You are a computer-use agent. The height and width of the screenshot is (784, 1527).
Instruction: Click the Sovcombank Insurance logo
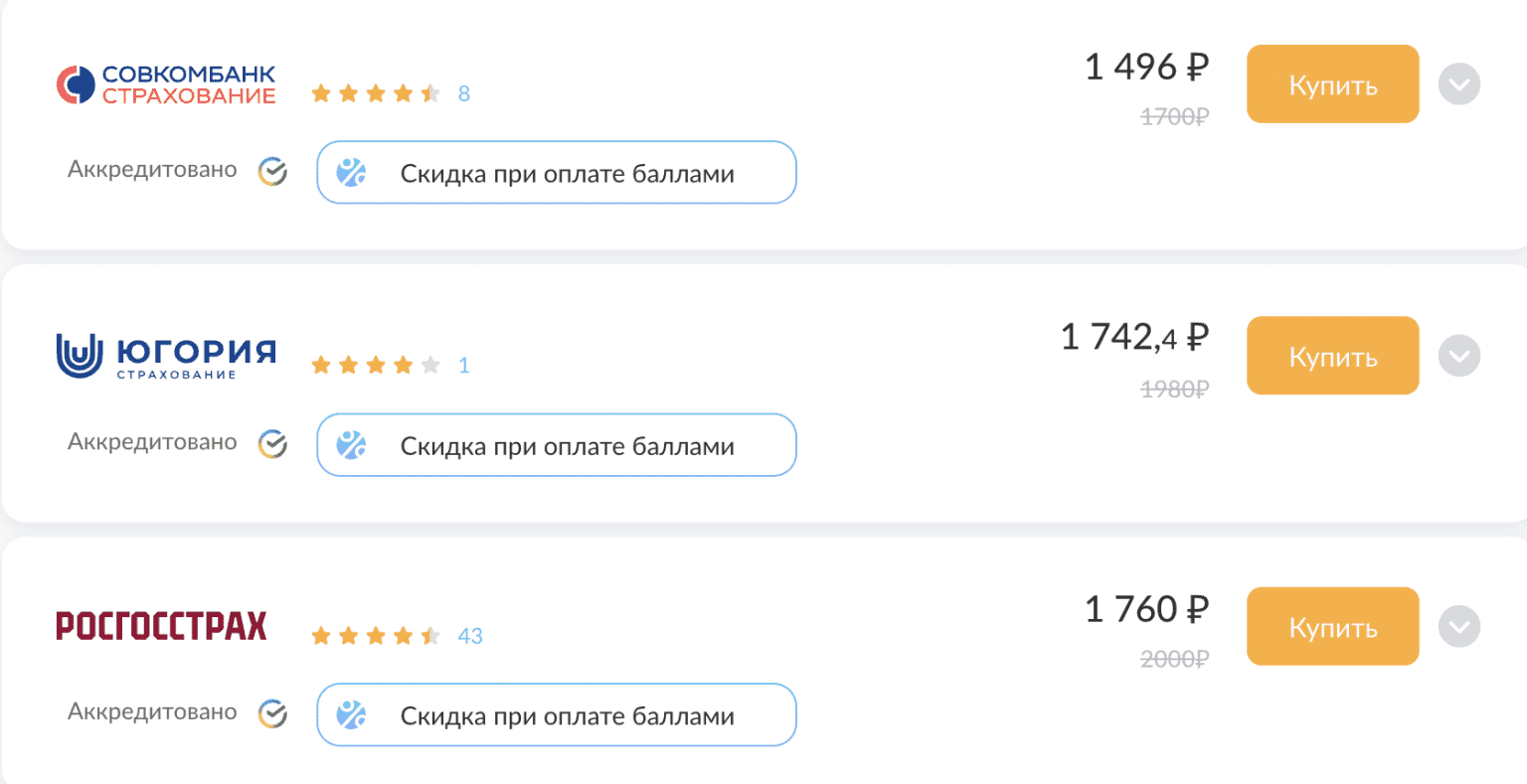166,84
